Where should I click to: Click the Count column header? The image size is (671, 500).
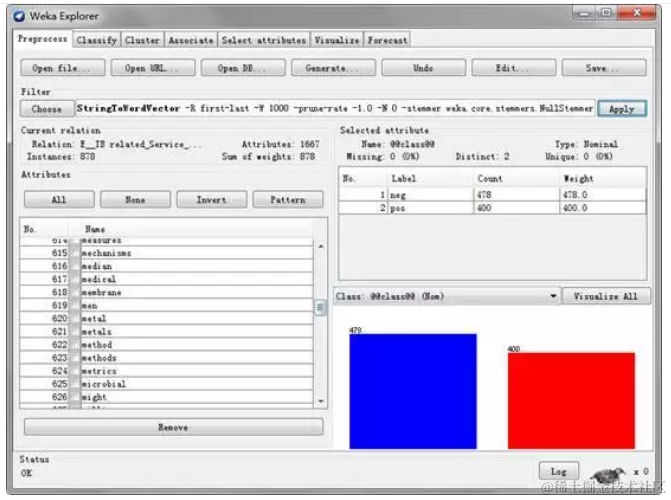pyautogui.click(x=516, y=179)
